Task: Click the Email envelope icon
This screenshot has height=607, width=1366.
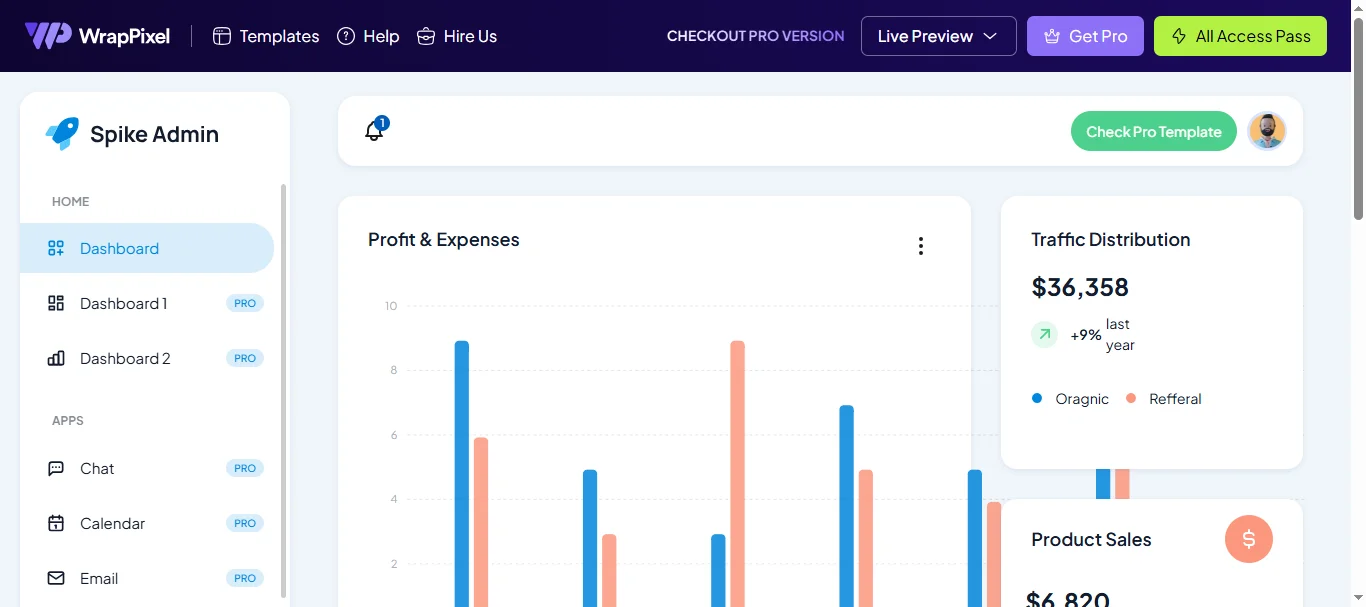Action: coord(56,578)
